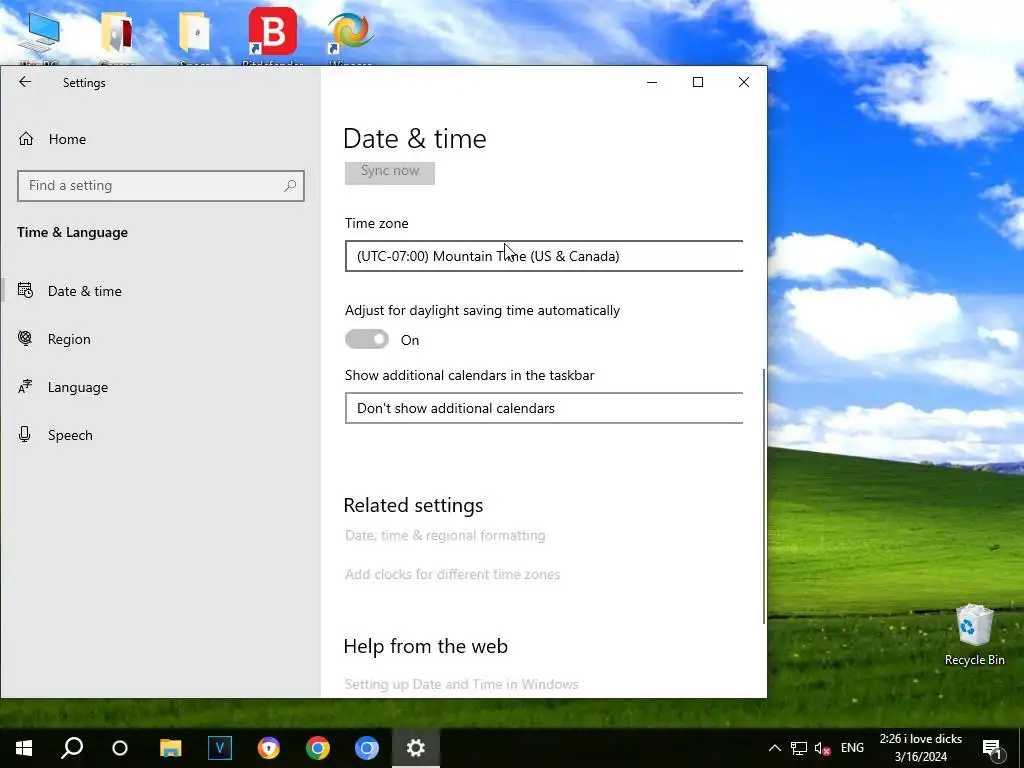Screen dimensions: 1024x768
Task: Open the additional calendars dropdown
Action: (x=544, y=408)
